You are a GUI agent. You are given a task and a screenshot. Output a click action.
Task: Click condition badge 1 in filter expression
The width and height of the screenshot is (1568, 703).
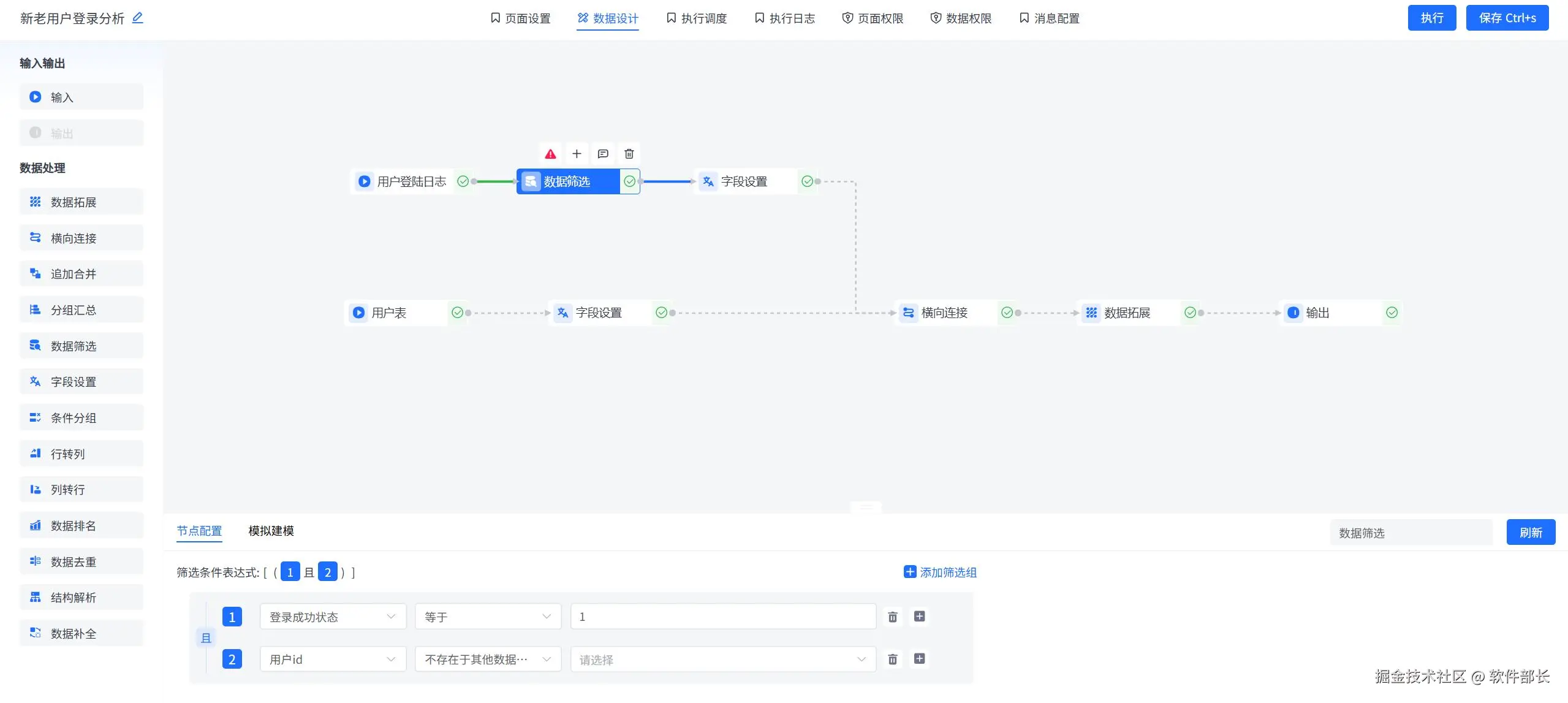pyautogui.click(x=290, y=572)
